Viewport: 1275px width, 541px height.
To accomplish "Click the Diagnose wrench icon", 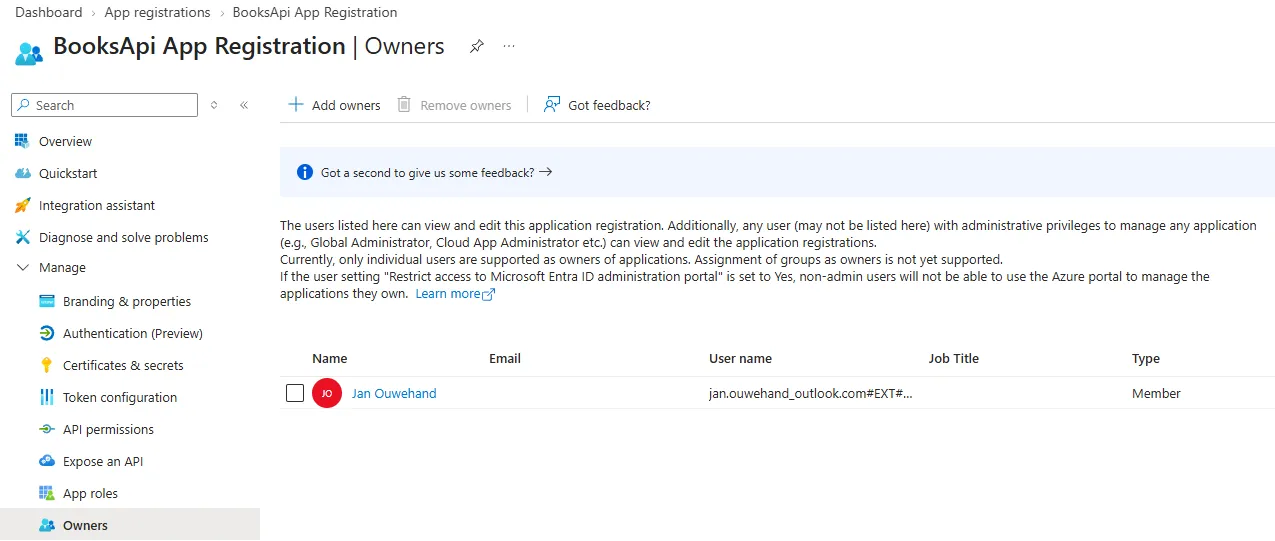I will coord(22,237).
